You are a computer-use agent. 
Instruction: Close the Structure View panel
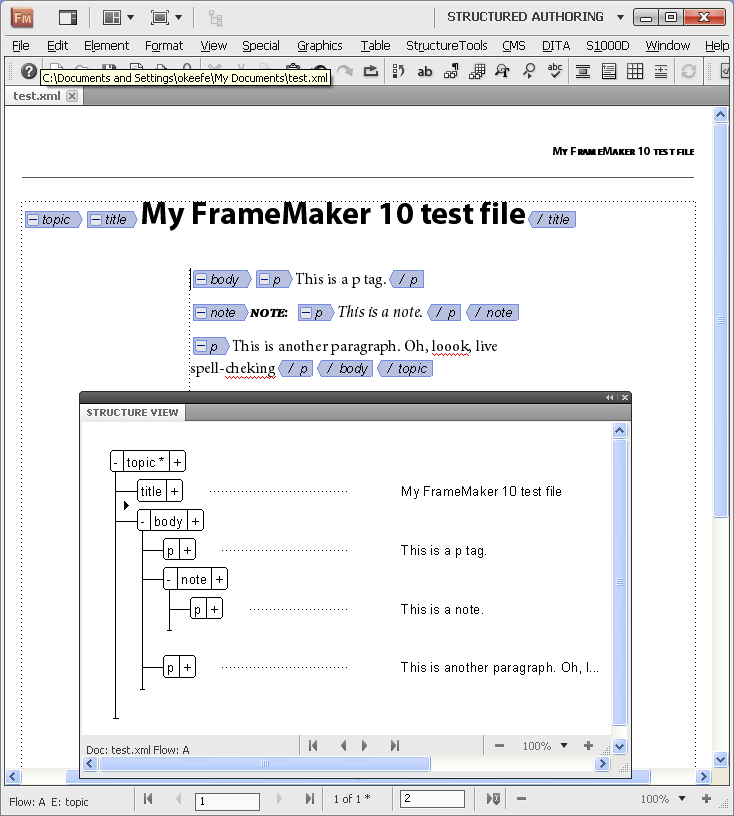coord(625,398)
